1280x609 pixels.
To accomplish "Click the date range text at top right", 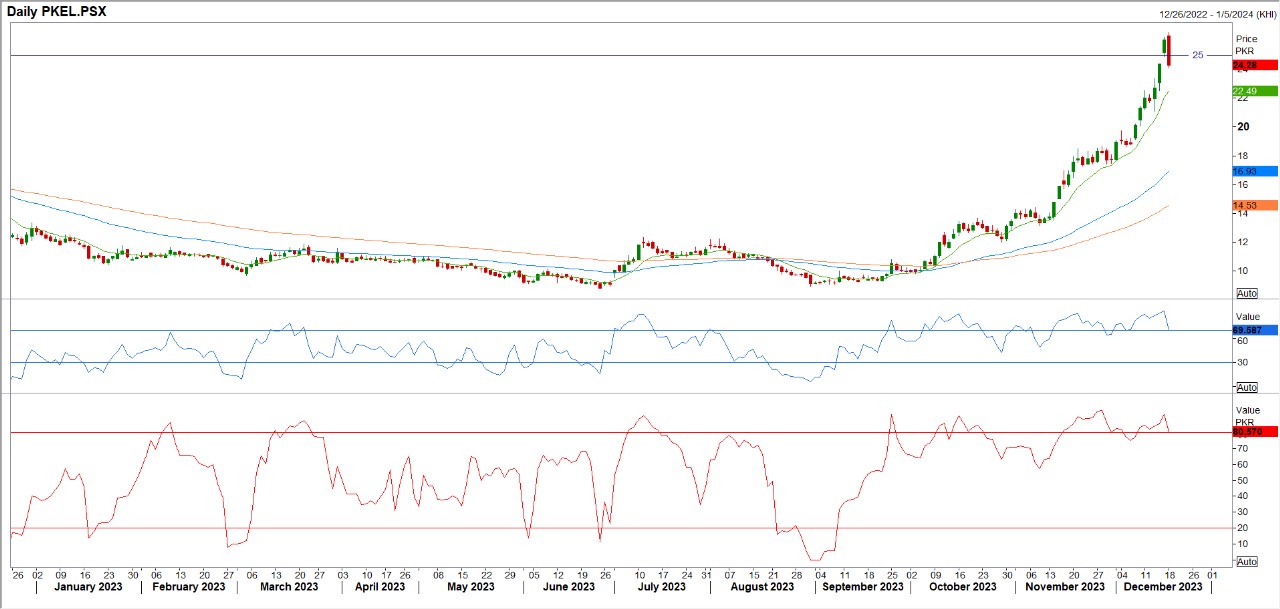I will [1215, 13].
